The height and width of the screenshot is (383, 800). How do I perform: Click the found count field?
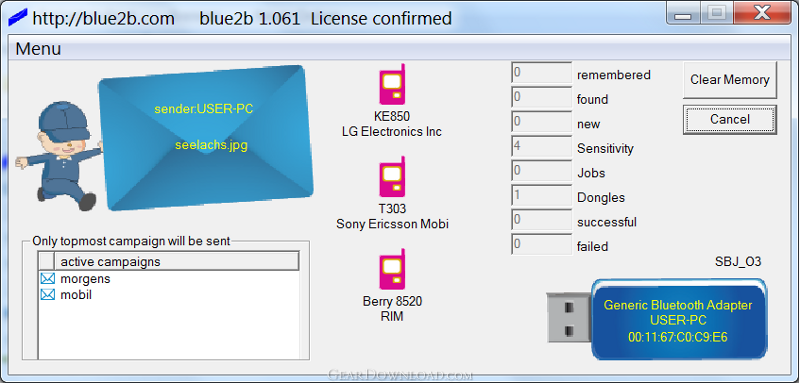coord(541,97)
